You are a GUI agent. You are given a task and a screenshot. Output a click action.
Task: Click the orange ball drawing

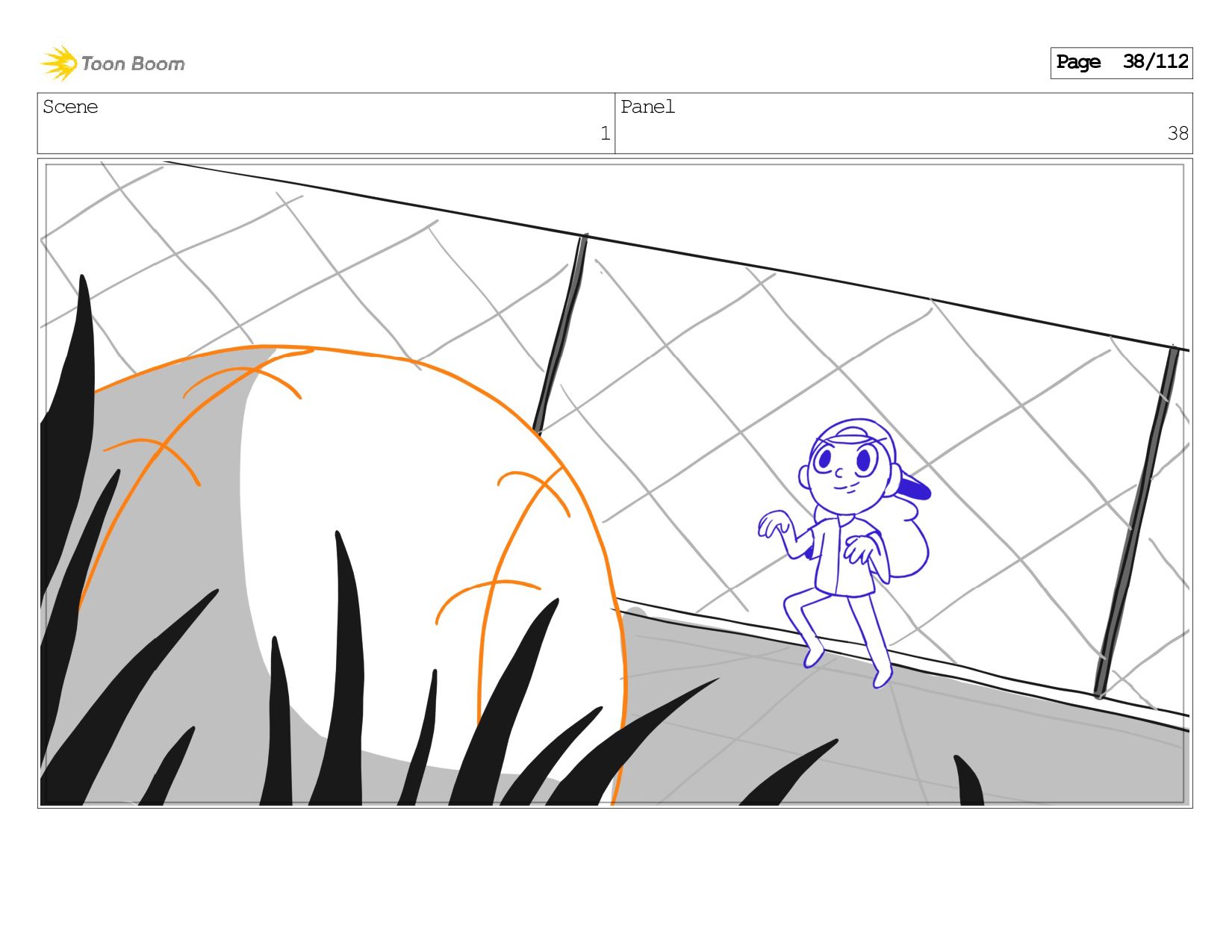click(352, 575)
